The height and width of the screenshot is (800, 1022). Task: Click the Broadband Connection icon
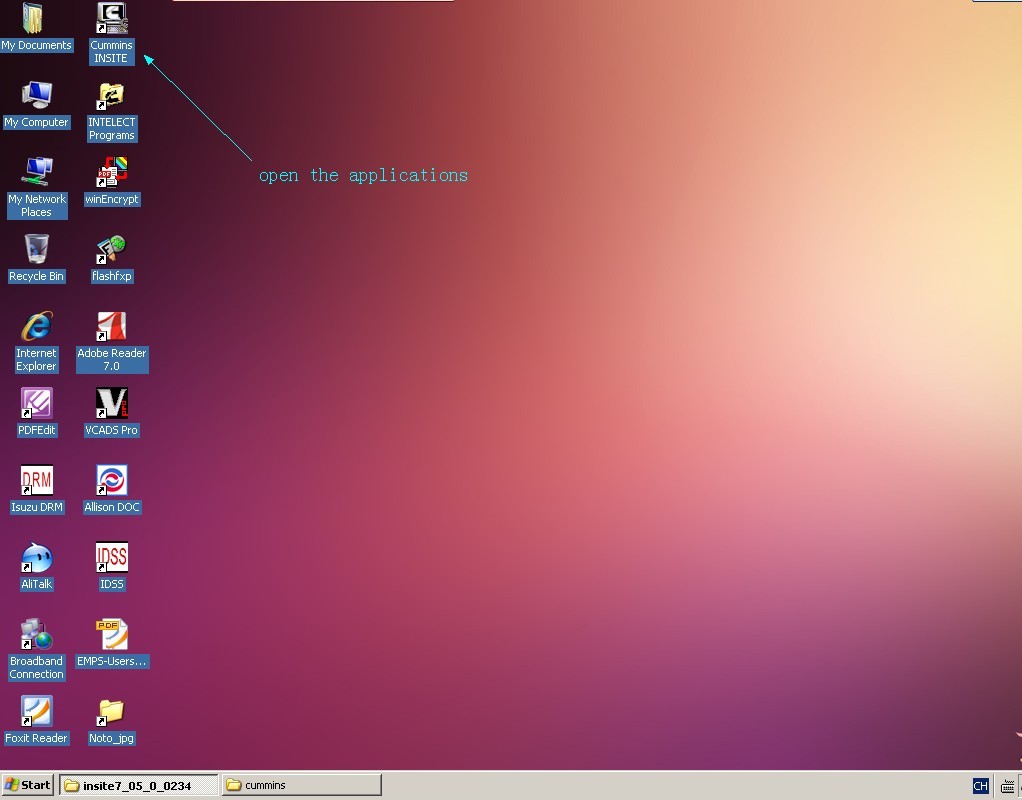tap(37, 635)
